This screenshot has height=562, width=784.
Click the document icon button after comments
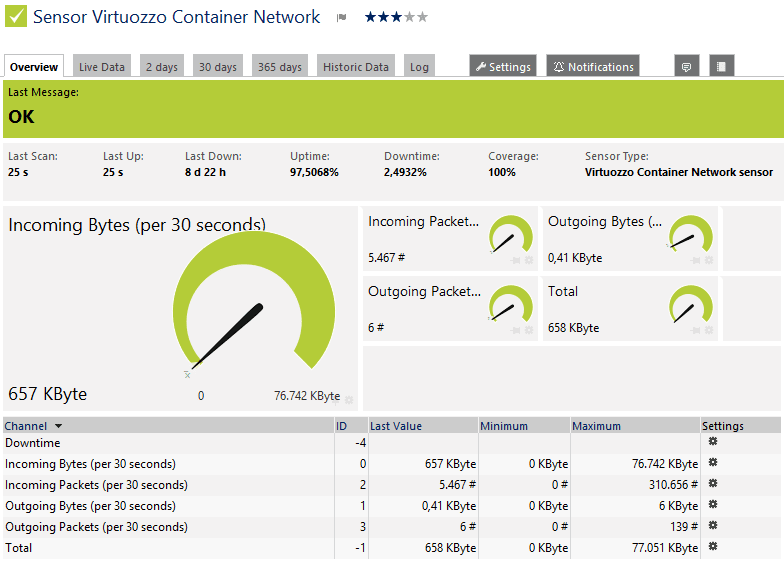click(722, 66)
